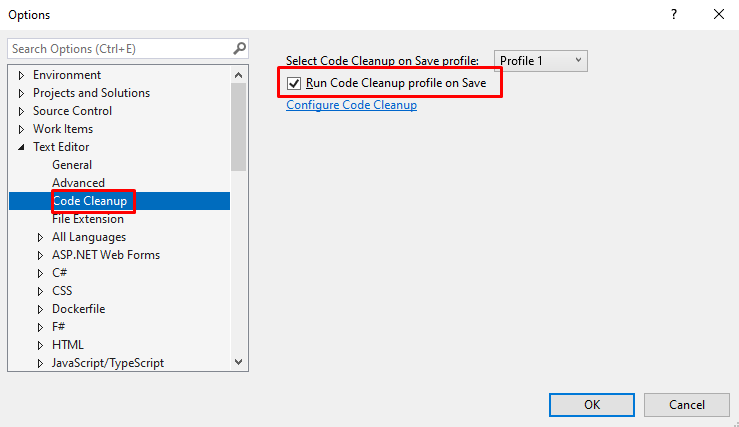The height and width of the screenshot is (427, 739).
Task: Select the Dockerfile label
Action: coord(78,309)
